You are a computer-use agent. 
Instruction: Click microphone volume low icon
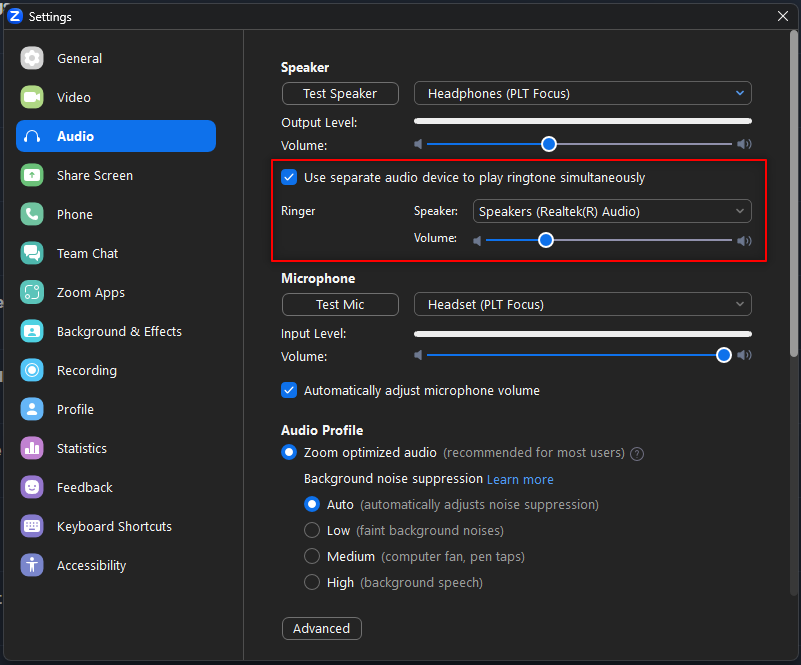click(418, 355)
